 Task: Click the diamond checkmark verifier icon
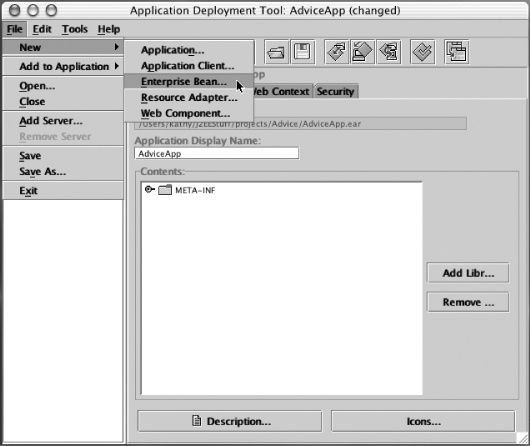pos(423,52)
